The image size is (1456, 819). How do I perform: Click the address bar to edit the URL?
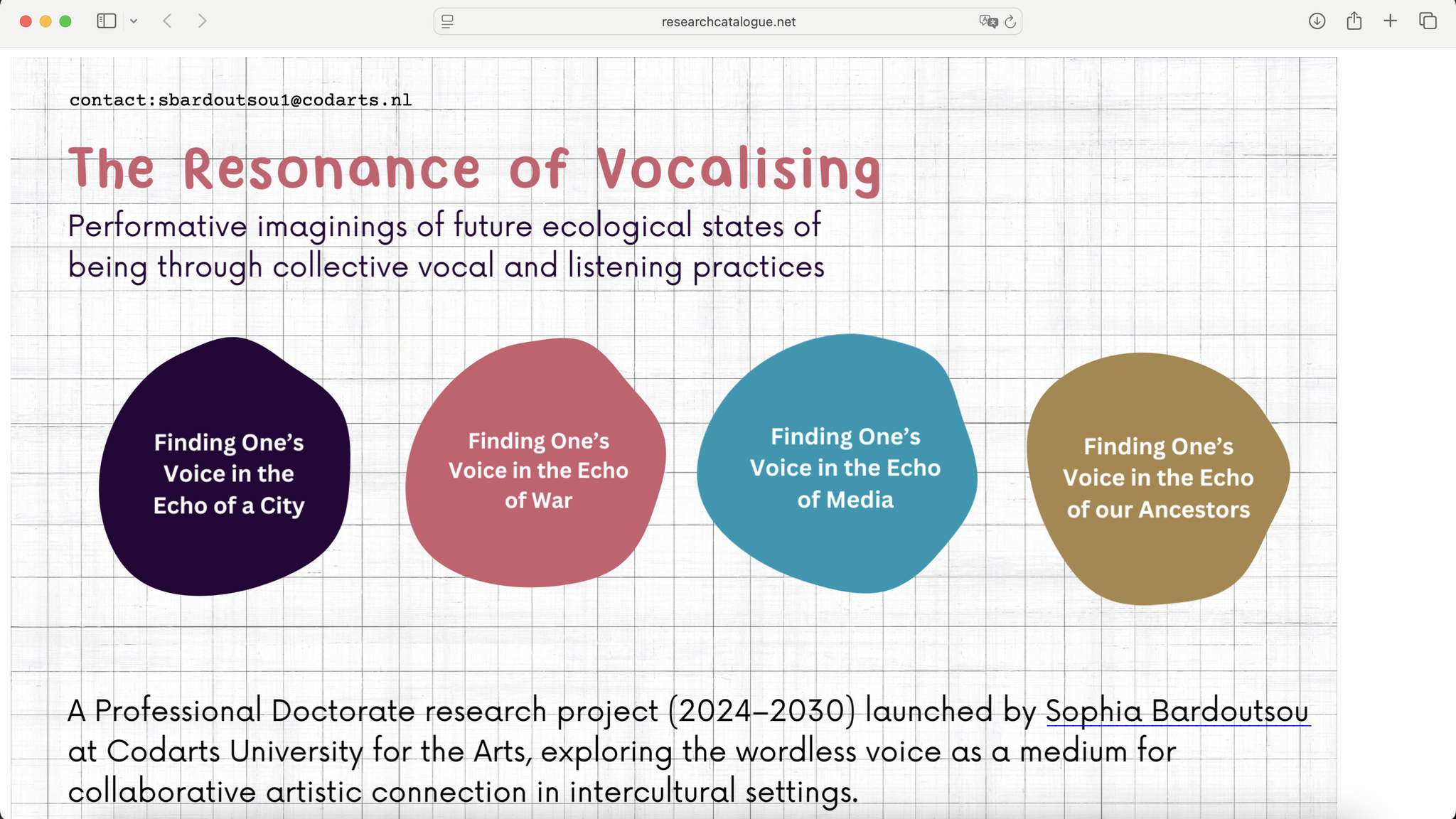pos(728,21)
